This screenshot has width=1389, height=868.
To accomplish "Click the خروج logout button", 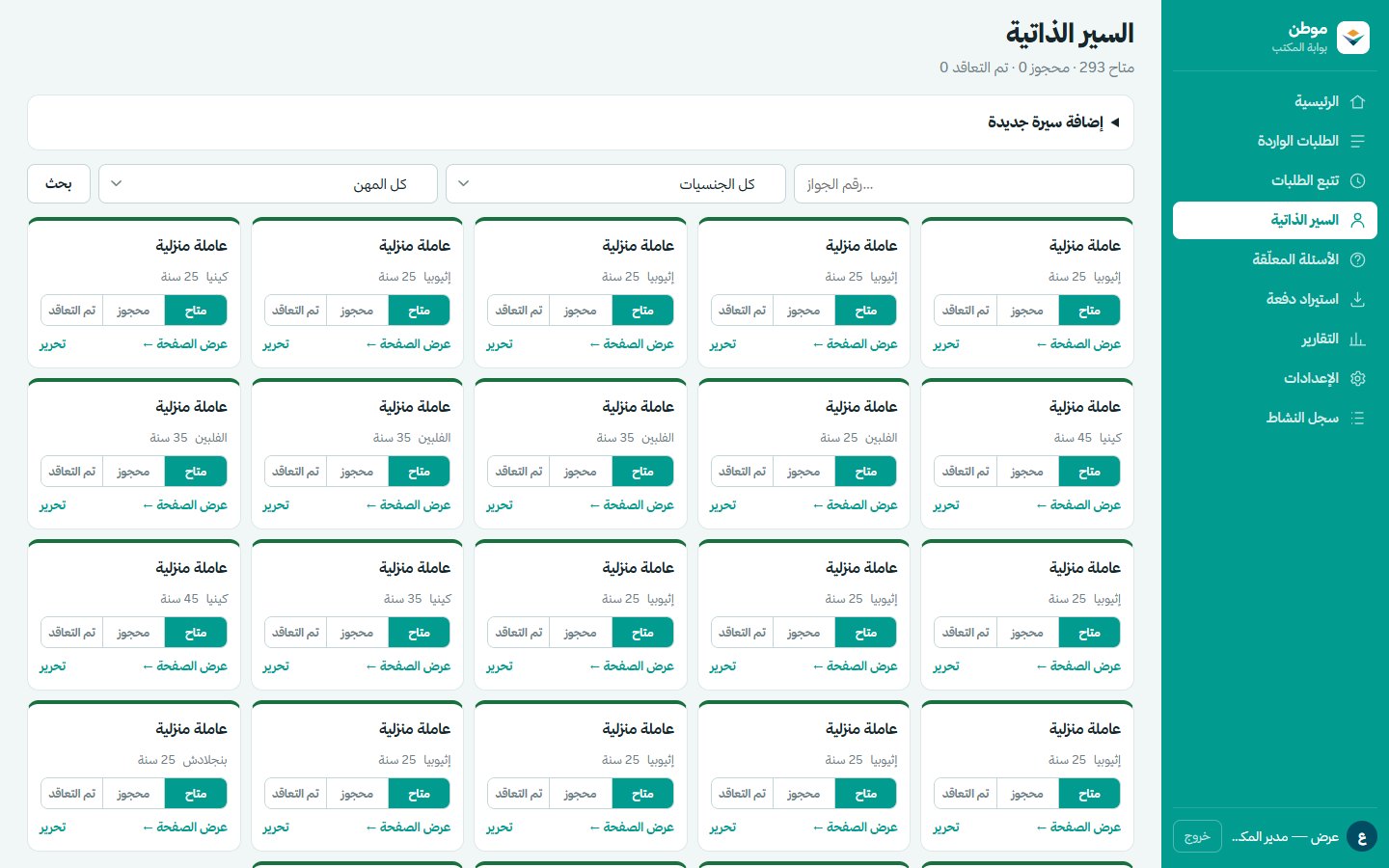I will [1197, 836].
